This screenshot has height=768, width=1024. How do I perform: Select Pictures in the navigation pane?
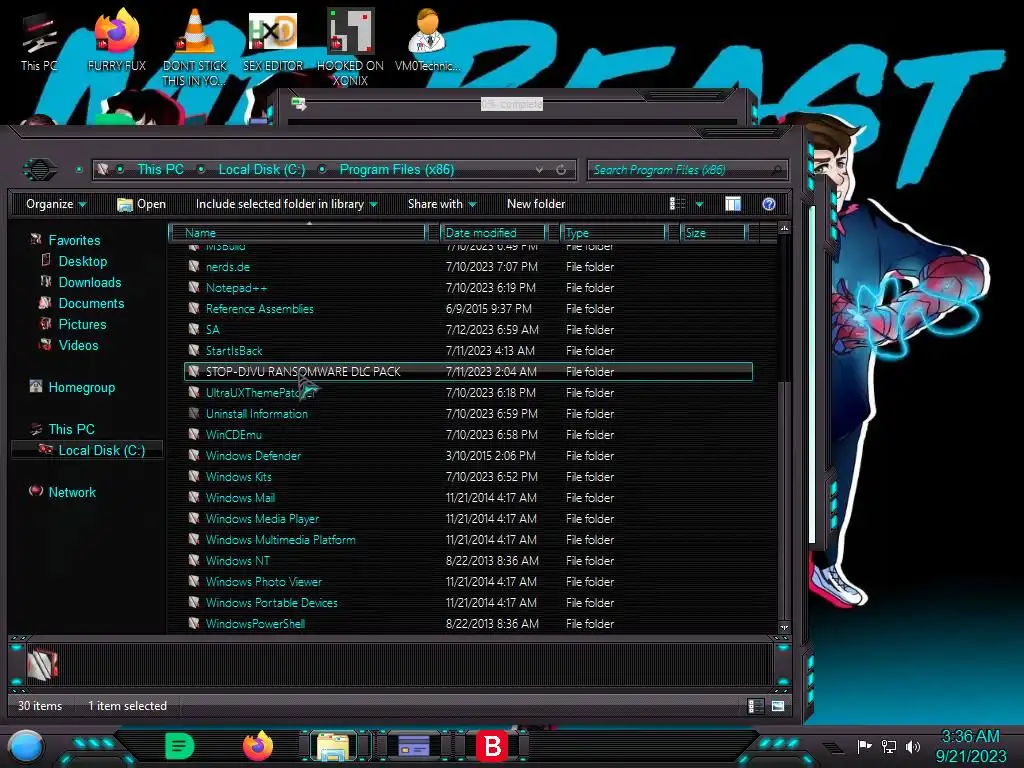[82, 324]
